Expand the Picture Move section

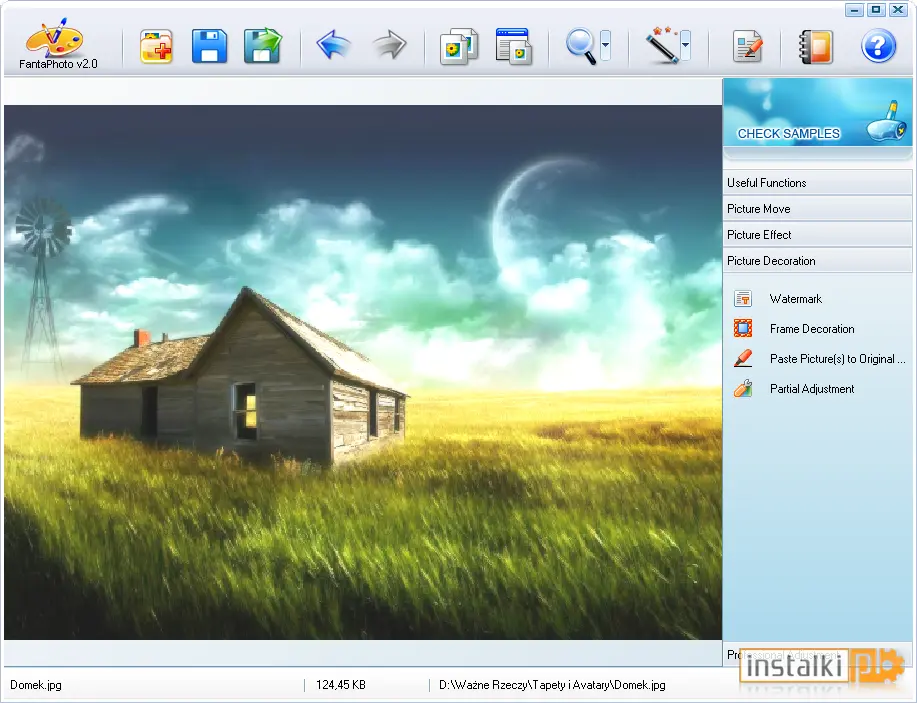818,209
